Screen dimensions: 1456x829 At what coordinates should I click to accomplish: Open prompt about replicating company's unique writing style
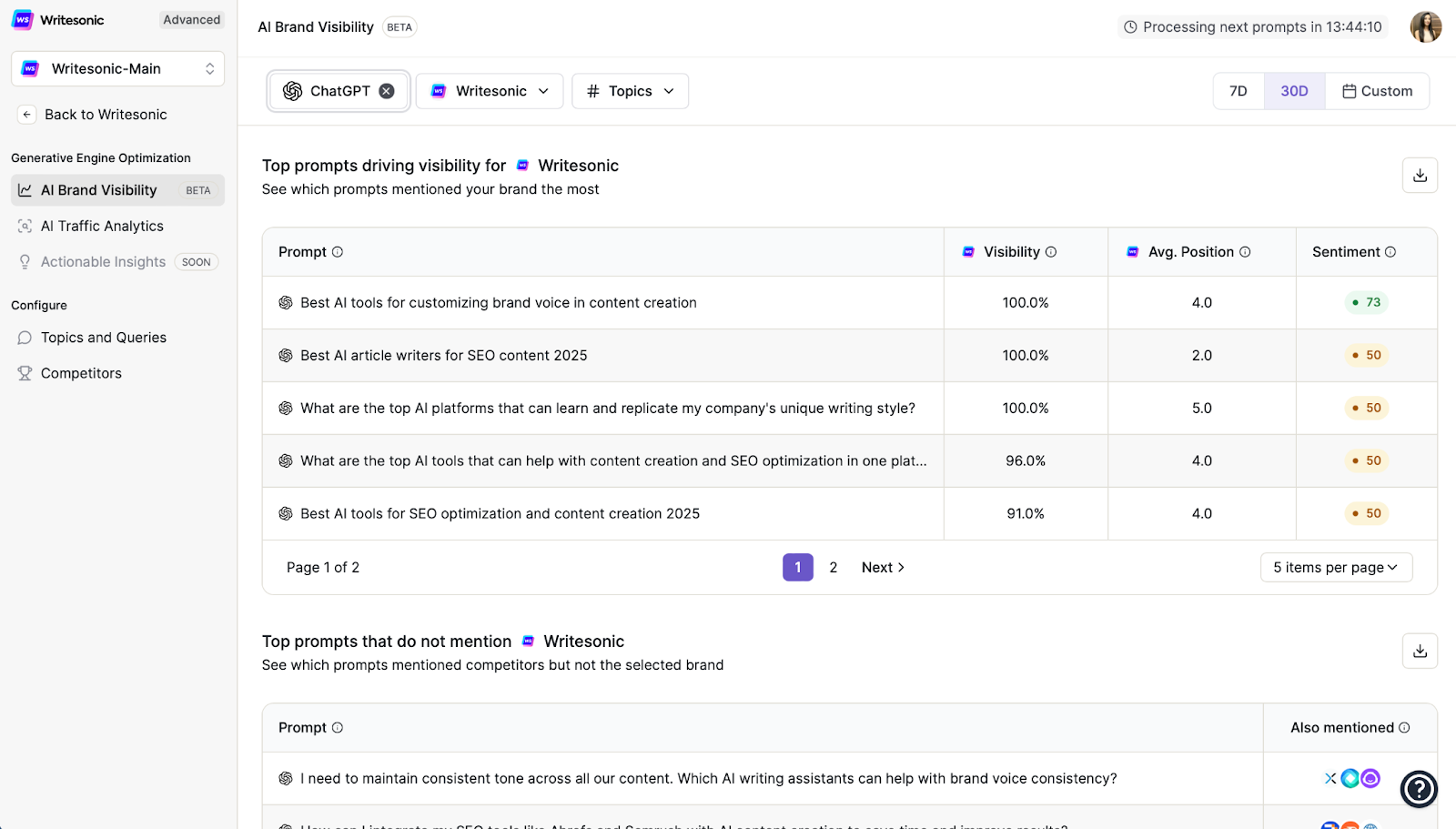pyautogui.click(x=608, y=409)
